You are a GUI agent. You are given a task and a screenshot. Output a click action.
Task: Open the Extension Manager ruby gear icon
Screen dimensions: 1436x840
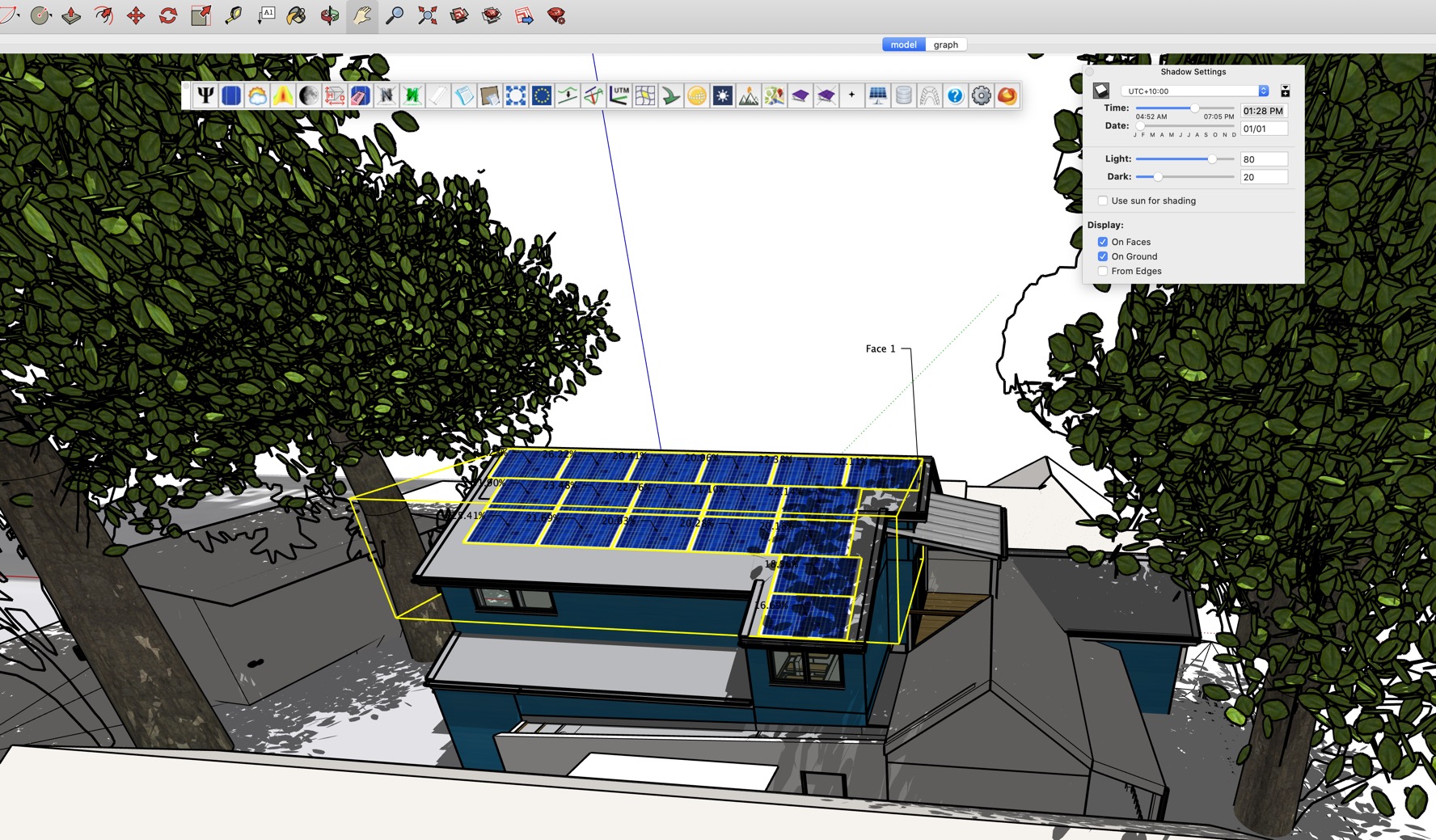pos(556,15)
